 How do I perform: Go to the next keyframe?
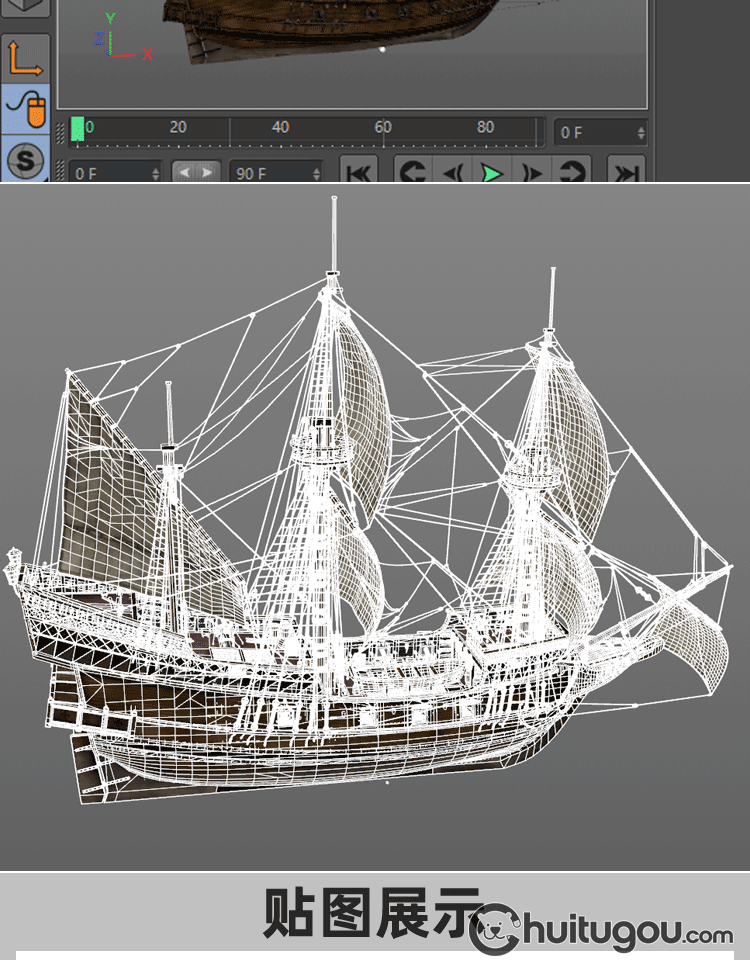(571, 173)
